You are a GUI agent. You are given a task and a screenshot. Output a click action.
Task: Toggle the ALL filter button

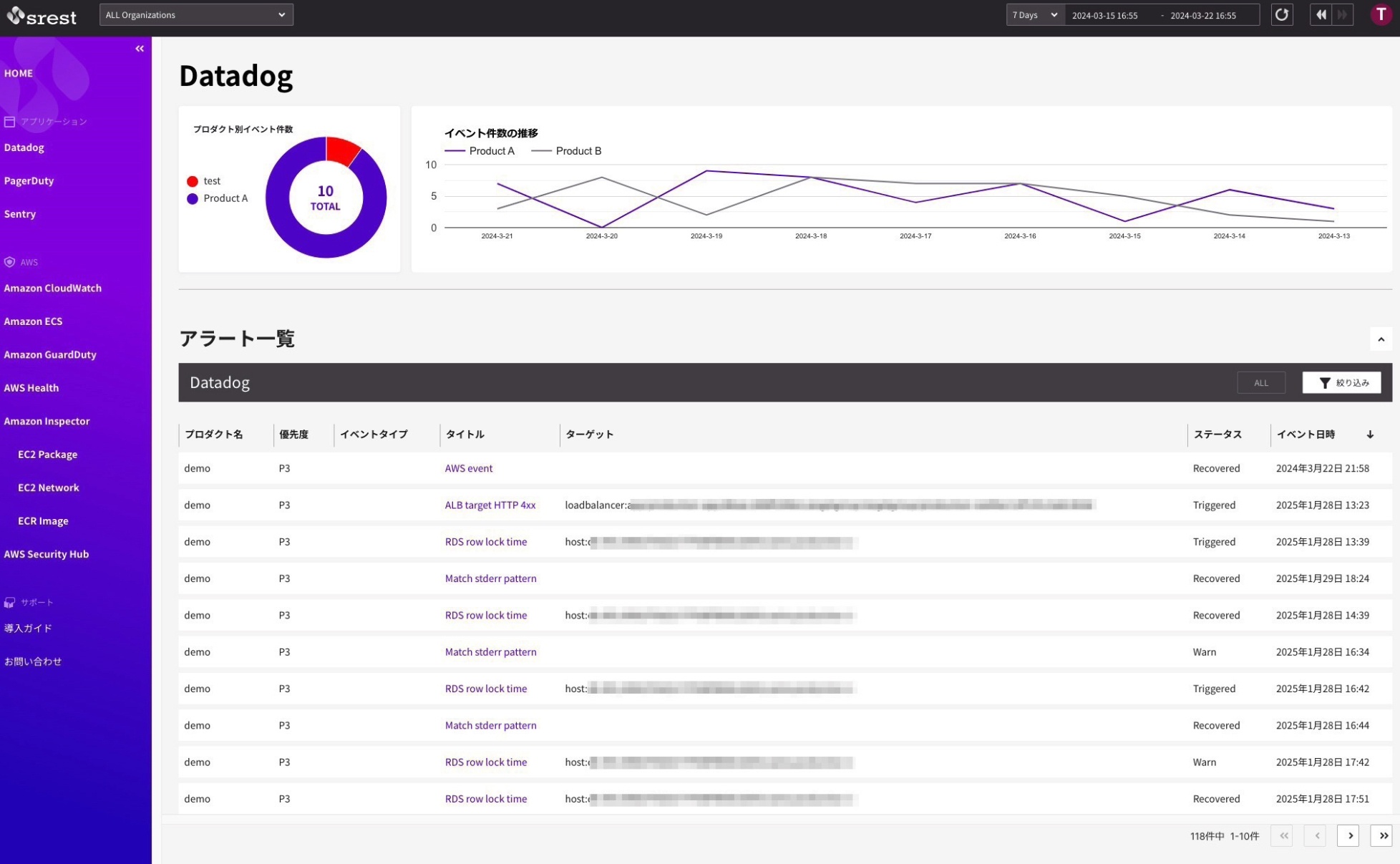[x=1260, y=383]
